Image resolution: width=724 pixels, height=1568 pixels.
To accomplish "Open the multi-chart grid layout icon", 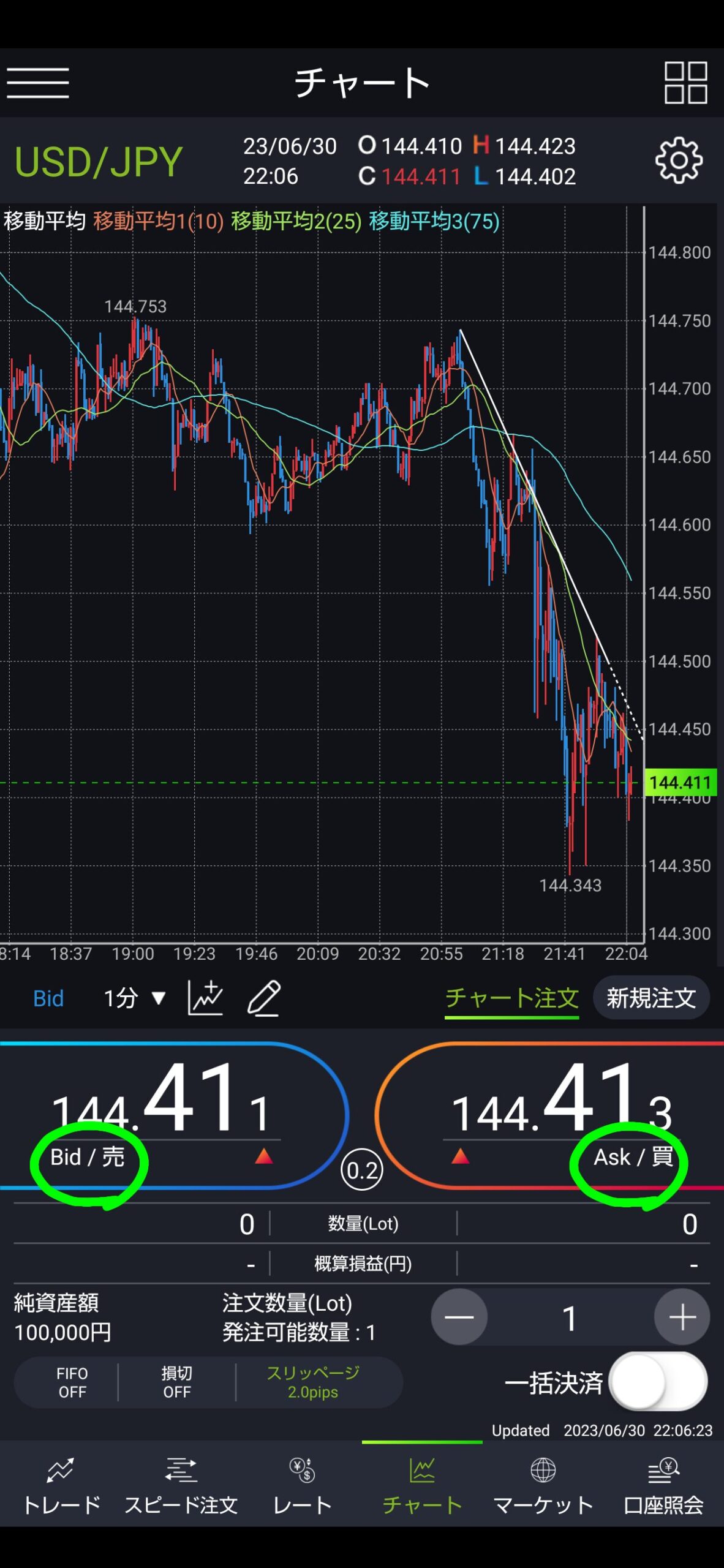I will coord(685,83).
